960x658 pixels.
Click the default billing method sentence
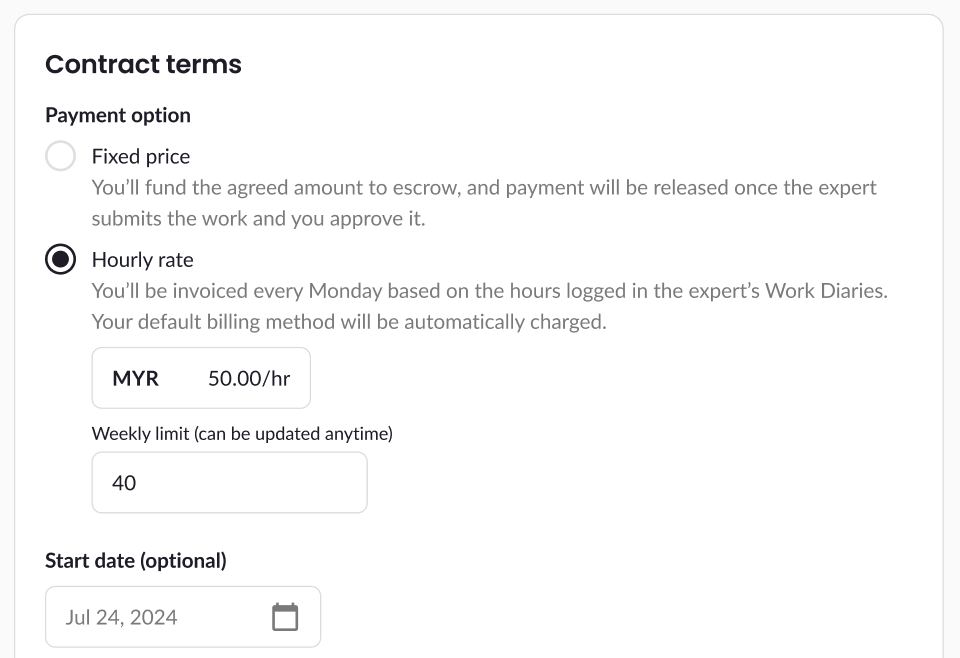point(350,322)
